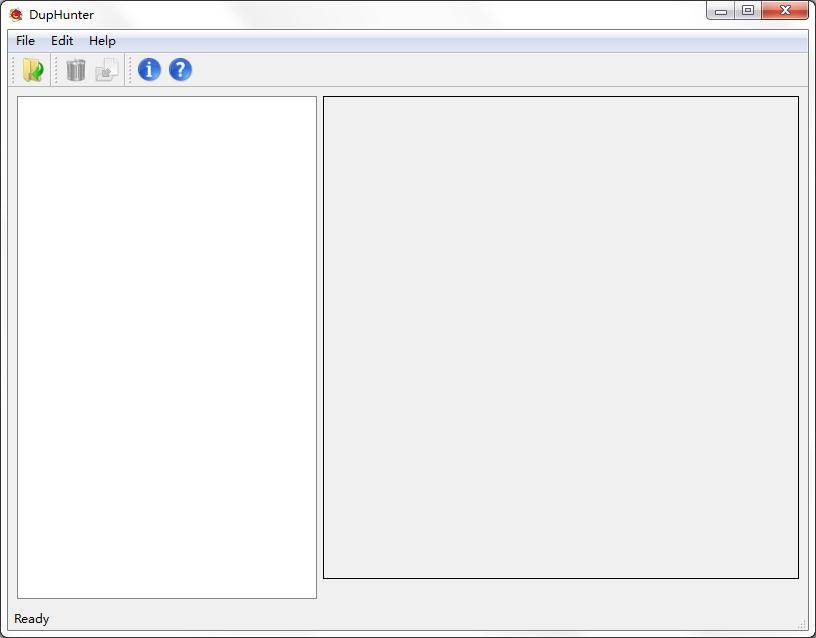
Task: Maximize the DupHunter window
Action: pos(747,11)
